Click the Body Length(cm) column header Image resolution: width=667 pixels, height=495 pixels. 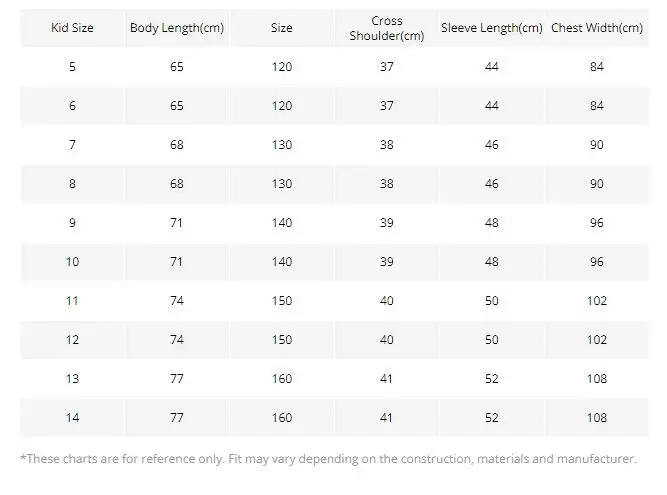[x=177, y=28]
